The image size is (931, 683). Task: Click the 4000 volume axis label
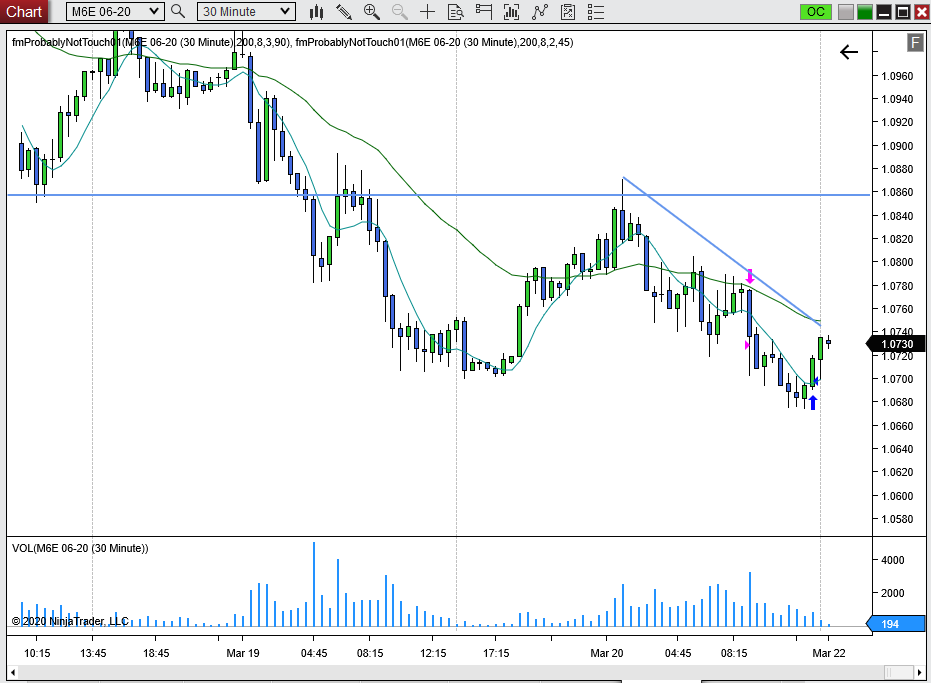tap(893, 560)
